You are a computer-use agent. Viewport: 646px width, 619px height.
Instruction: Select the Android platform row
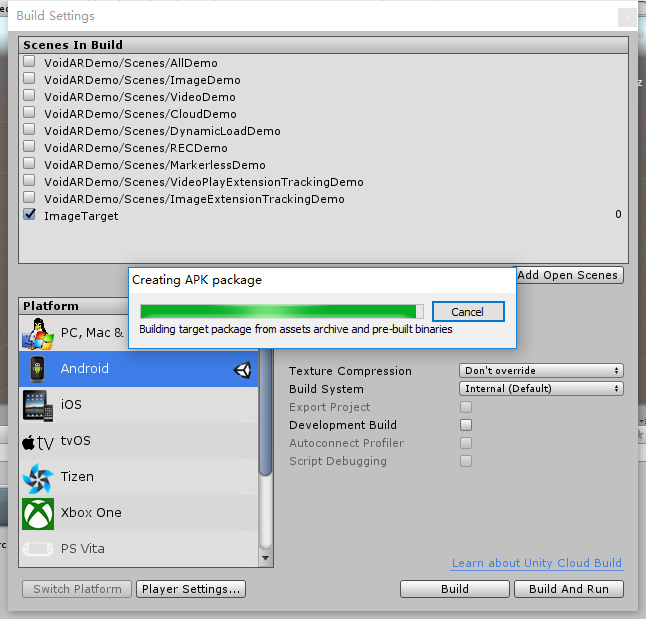138,369
